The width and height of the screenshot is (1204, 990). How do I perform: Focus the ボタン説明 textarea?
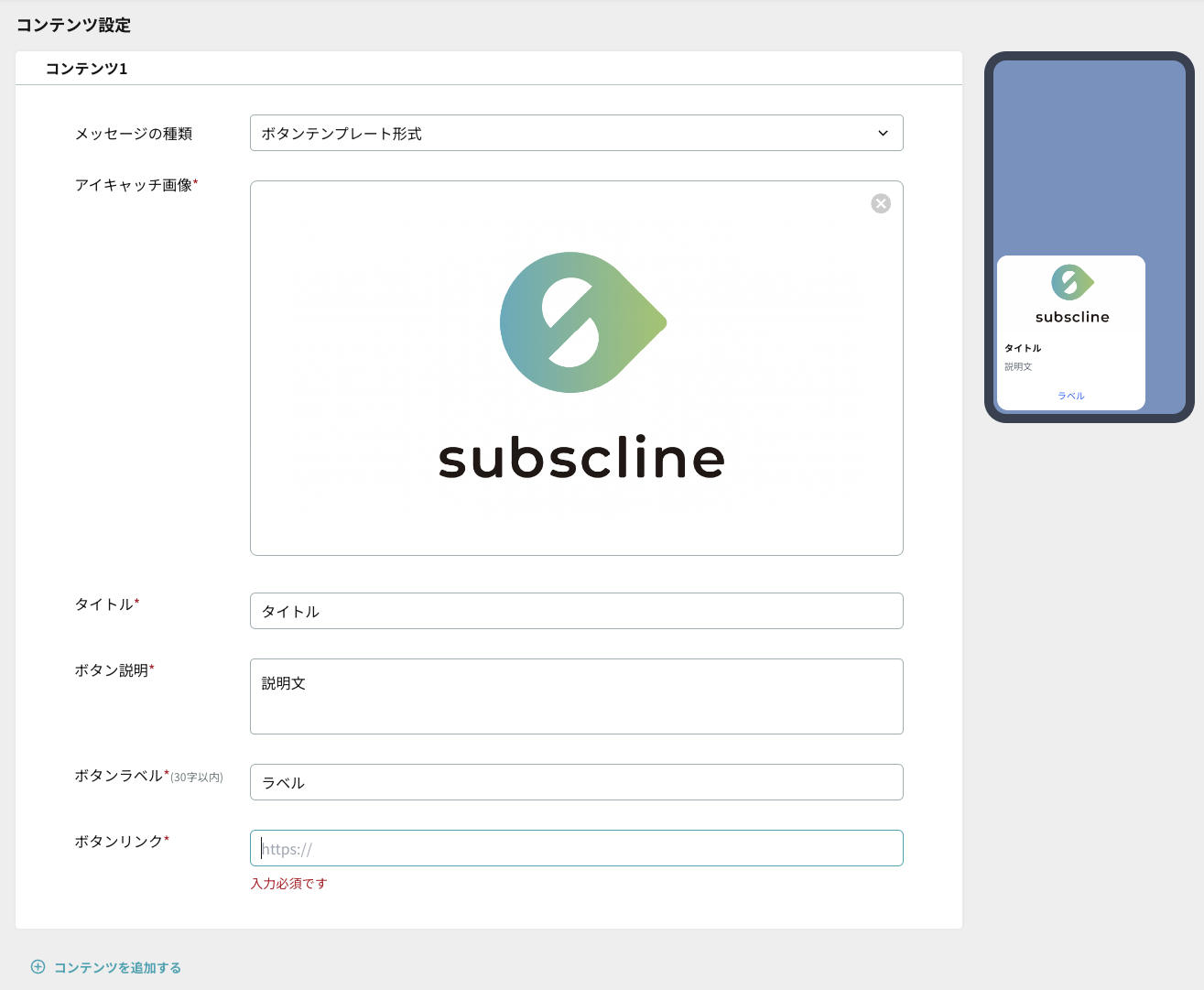click(x=576, y=696)
